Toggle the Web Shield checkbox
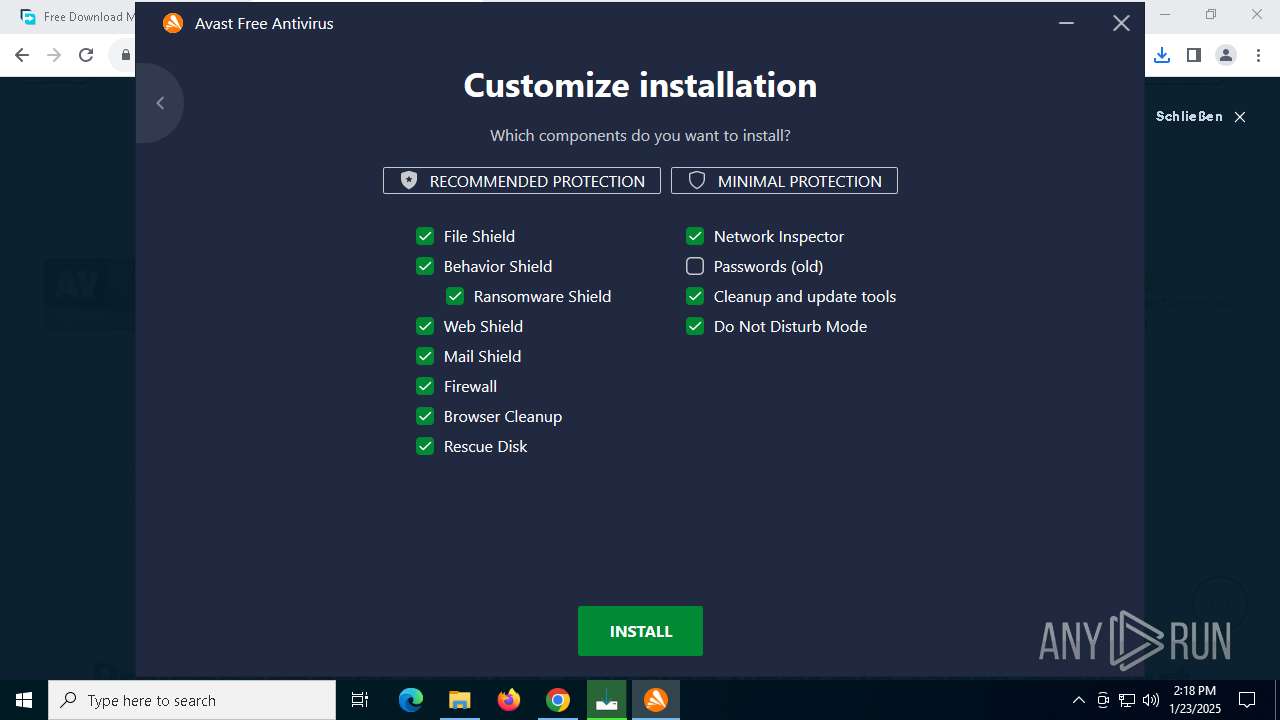Screen dimensions: 1280x720 tap(425, 326)
